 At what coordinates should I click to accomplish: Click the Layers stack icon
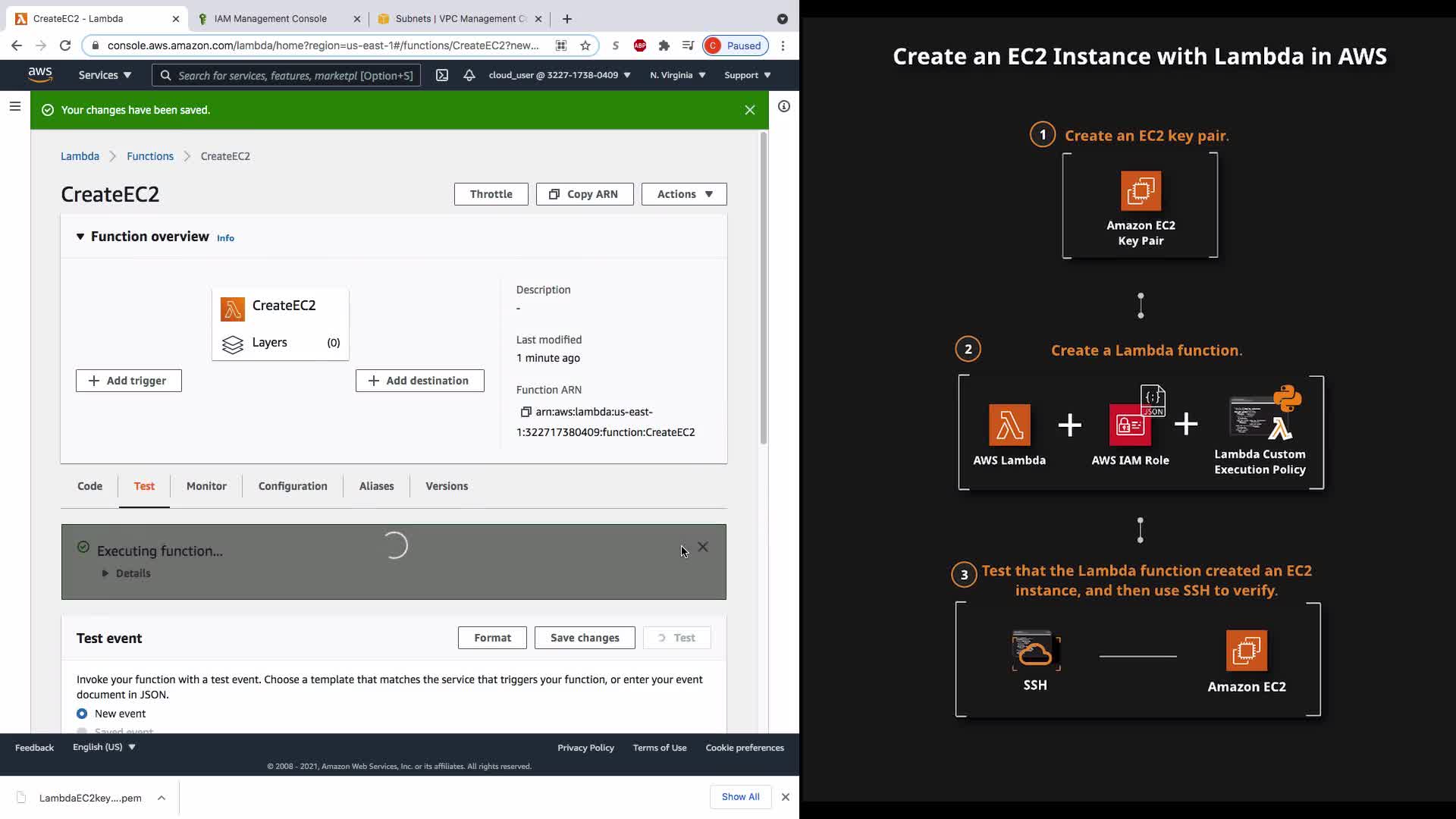point(233,344)
